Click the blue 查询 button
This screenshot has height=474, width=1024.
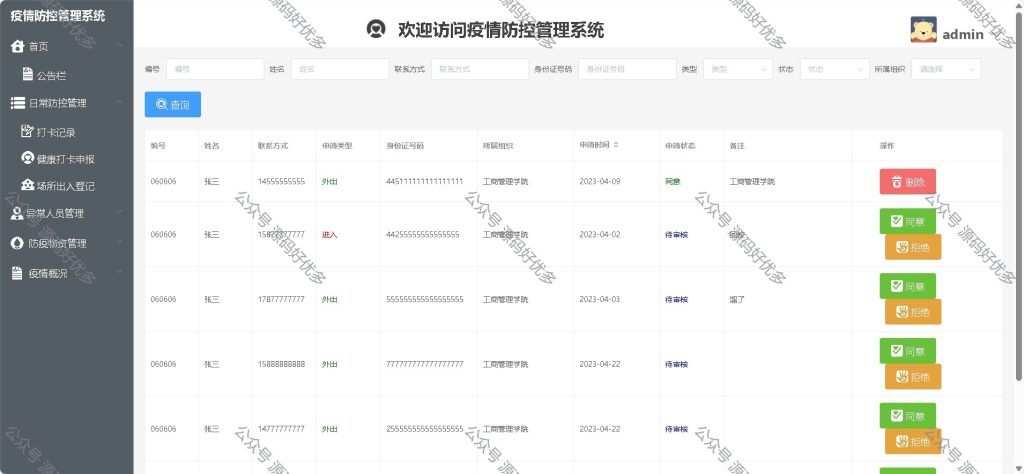pos(172,104)
